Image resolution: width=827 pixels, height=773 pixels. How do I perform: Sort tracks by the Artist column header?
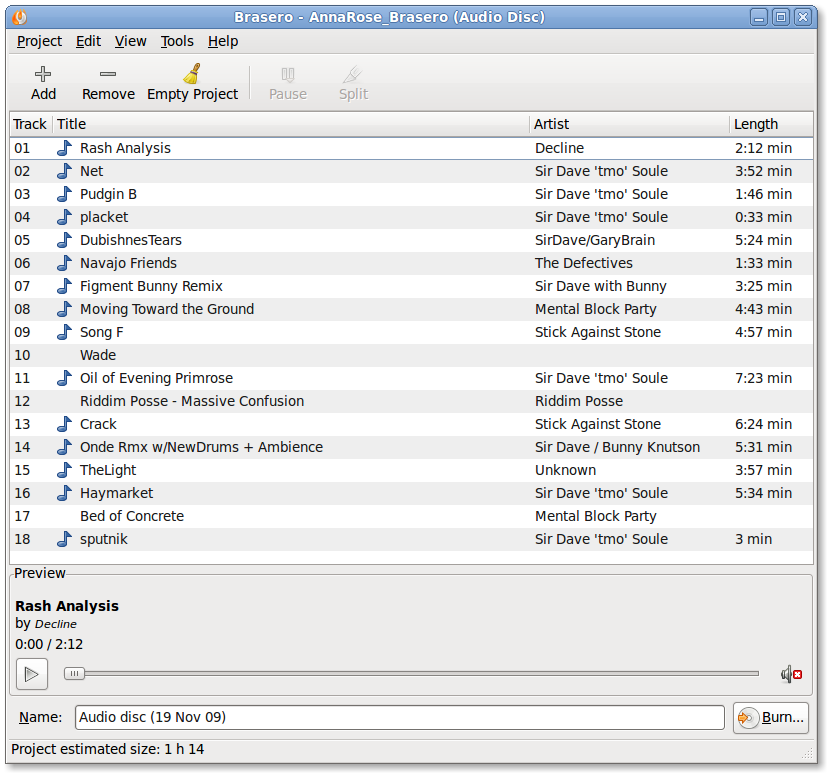coord(629,124)
